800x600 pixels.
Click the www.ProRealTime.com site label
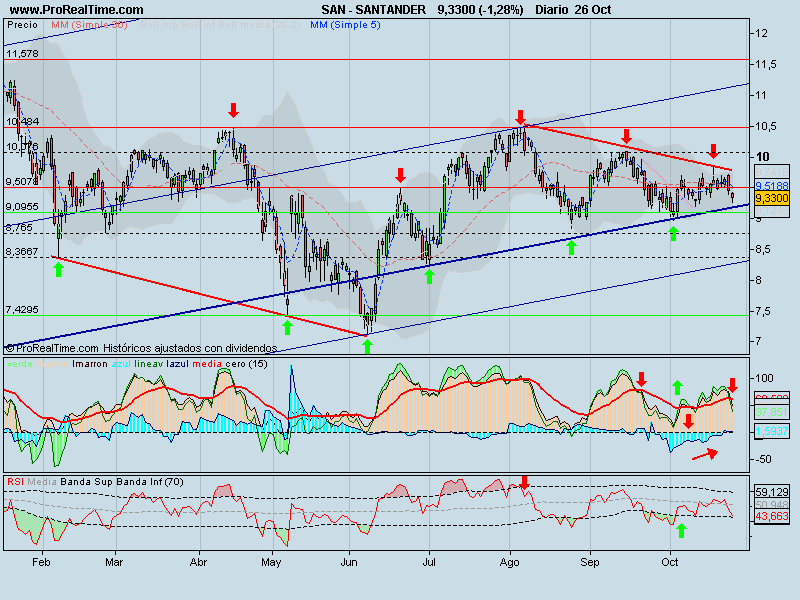coord(77,10)
